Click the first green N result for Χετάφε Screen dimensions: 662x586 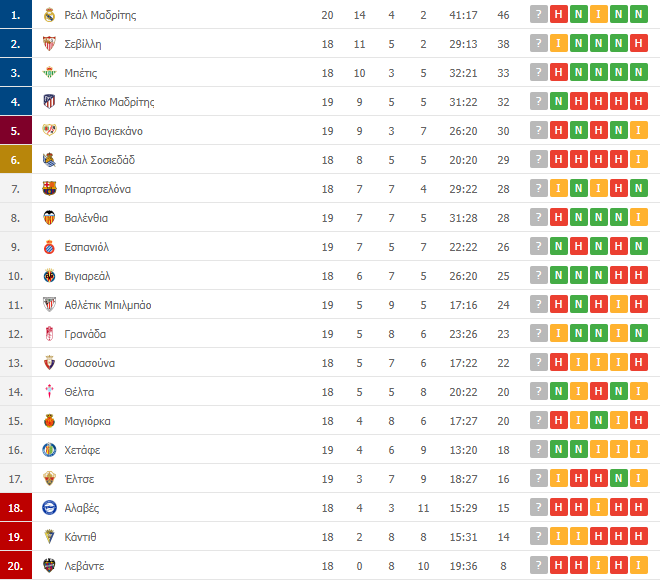pyautogui.click(x=559, y=450)
